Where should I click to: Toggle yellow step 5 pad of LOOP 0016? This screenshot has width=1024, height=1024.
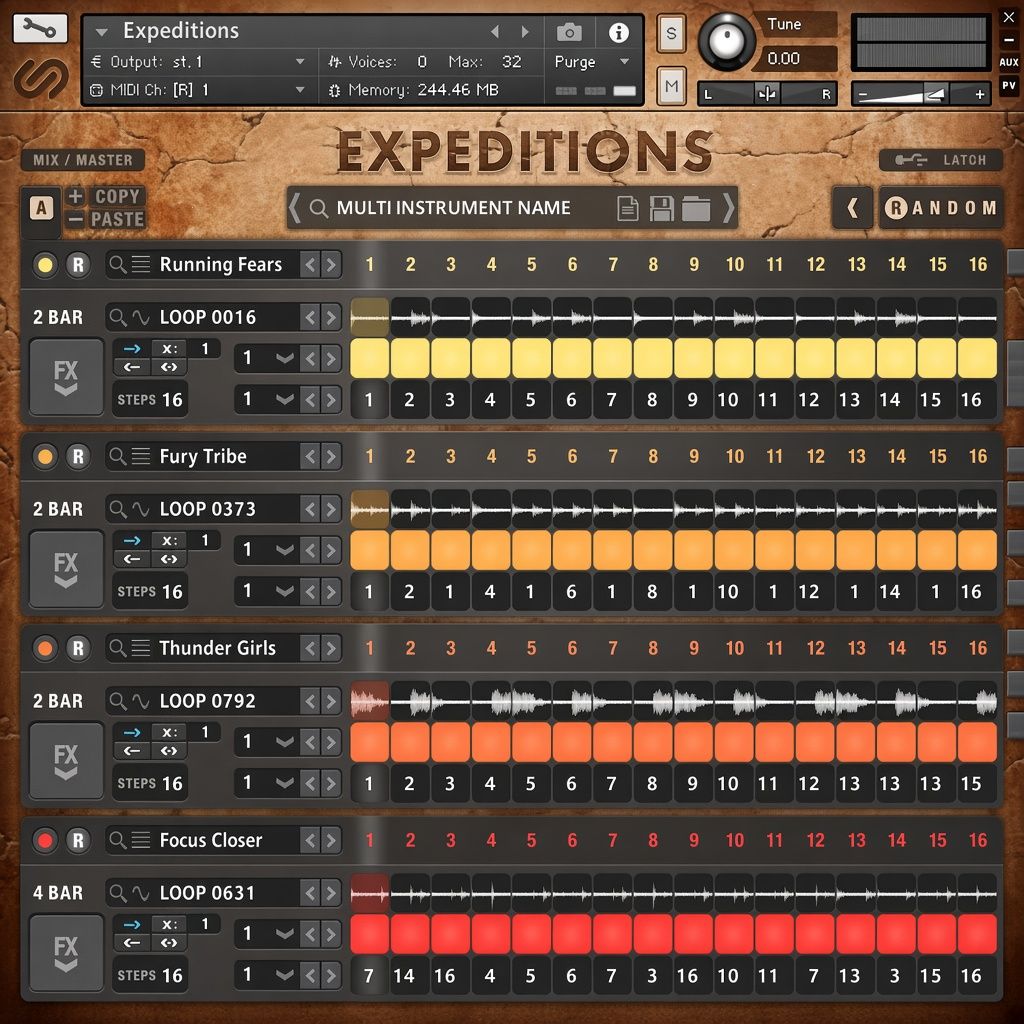pos(532,358)
